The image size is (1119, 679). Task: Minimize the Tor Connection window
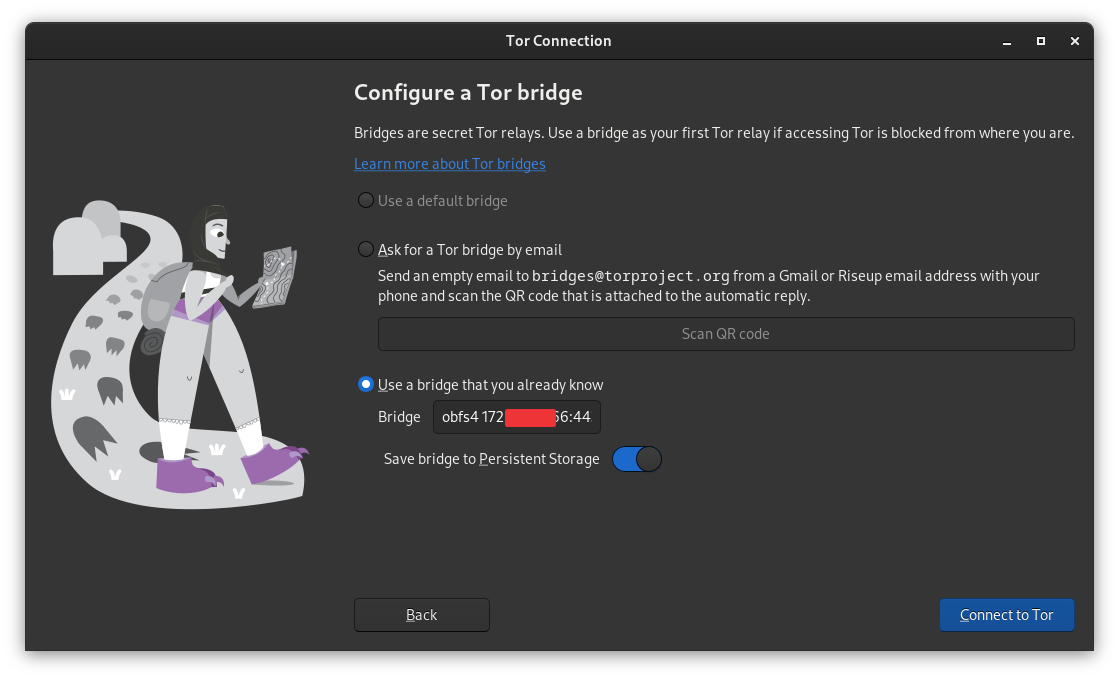click(1007, 41)
